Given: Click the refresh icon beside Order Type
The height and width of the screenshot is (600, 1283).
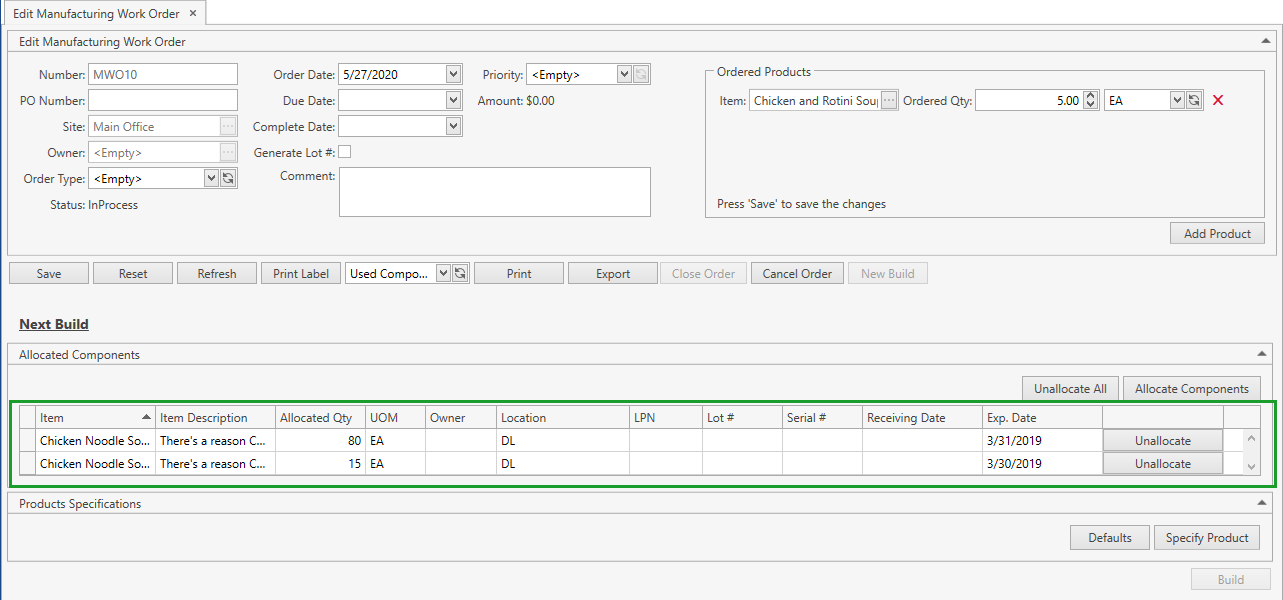Looking at the screenshot, I should click(228, 178).
